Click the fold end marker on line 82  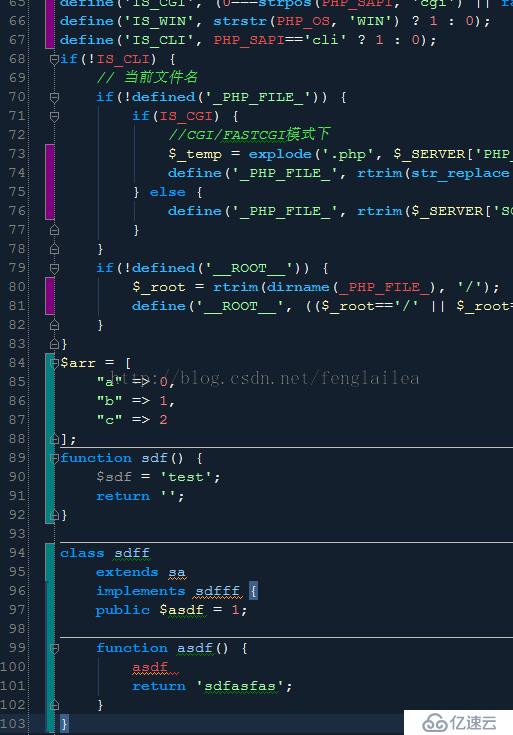(54, 325)
